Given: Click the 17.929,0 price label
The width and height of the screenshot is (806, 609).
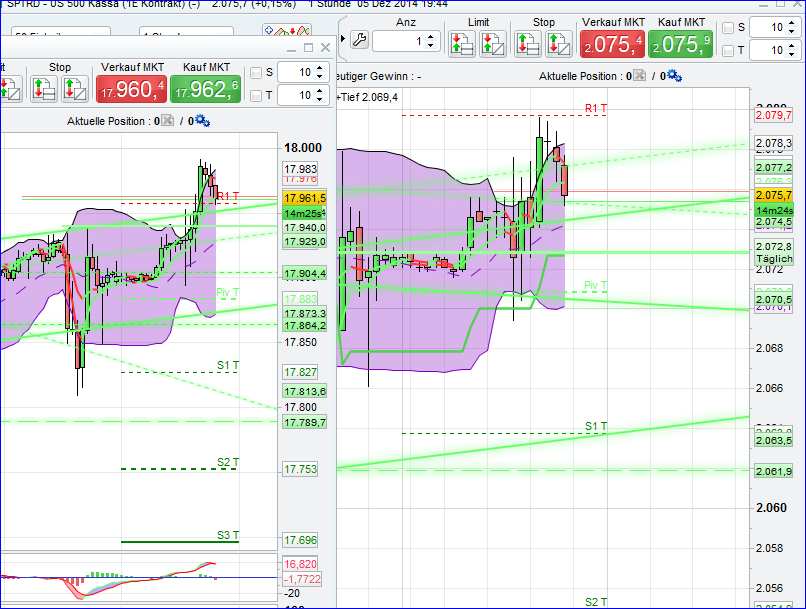Looking at the screenshot, I should pyautogui.click(x=305, y=242).
